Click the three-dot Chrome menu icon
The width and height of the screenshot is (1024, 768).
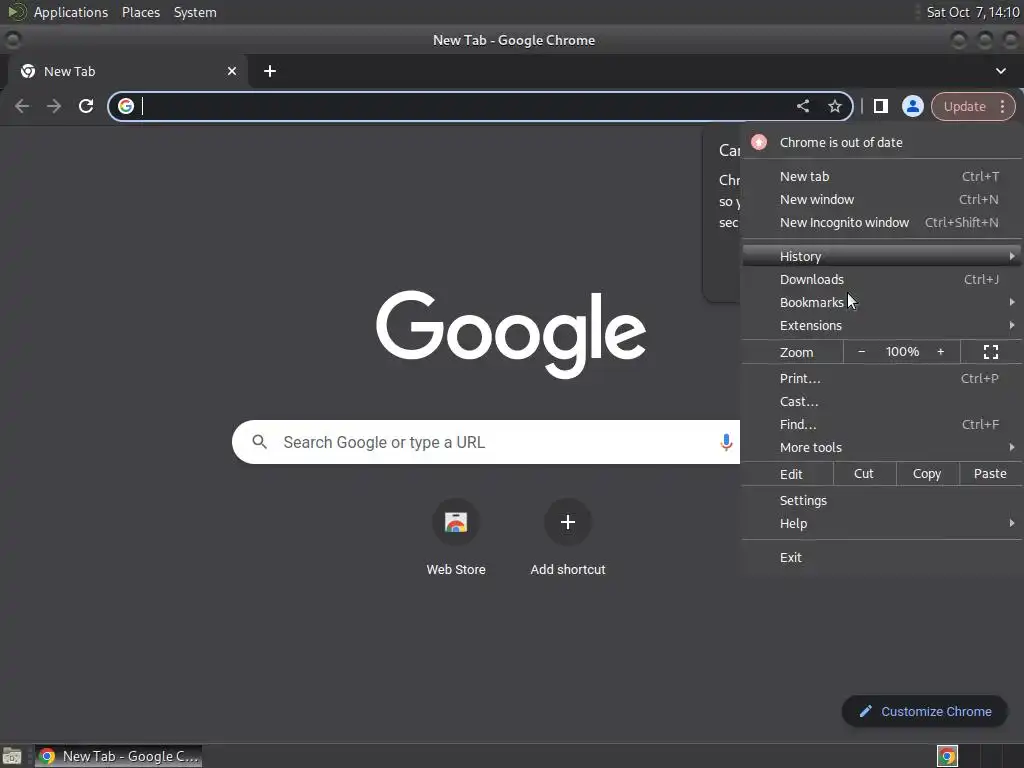[x=1002, y=106]
